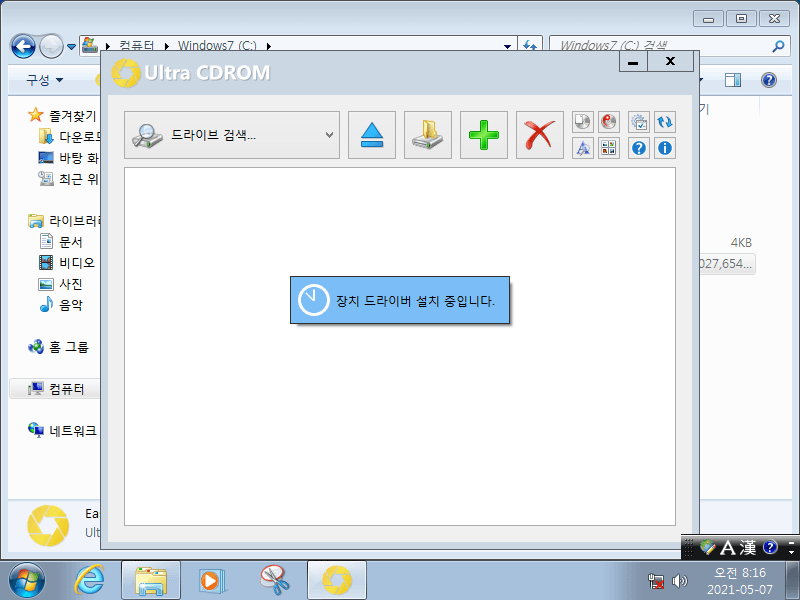Screen dimensions: 800x600
Task: Select 다운로드 in the navigation pane
Action: 69,137
